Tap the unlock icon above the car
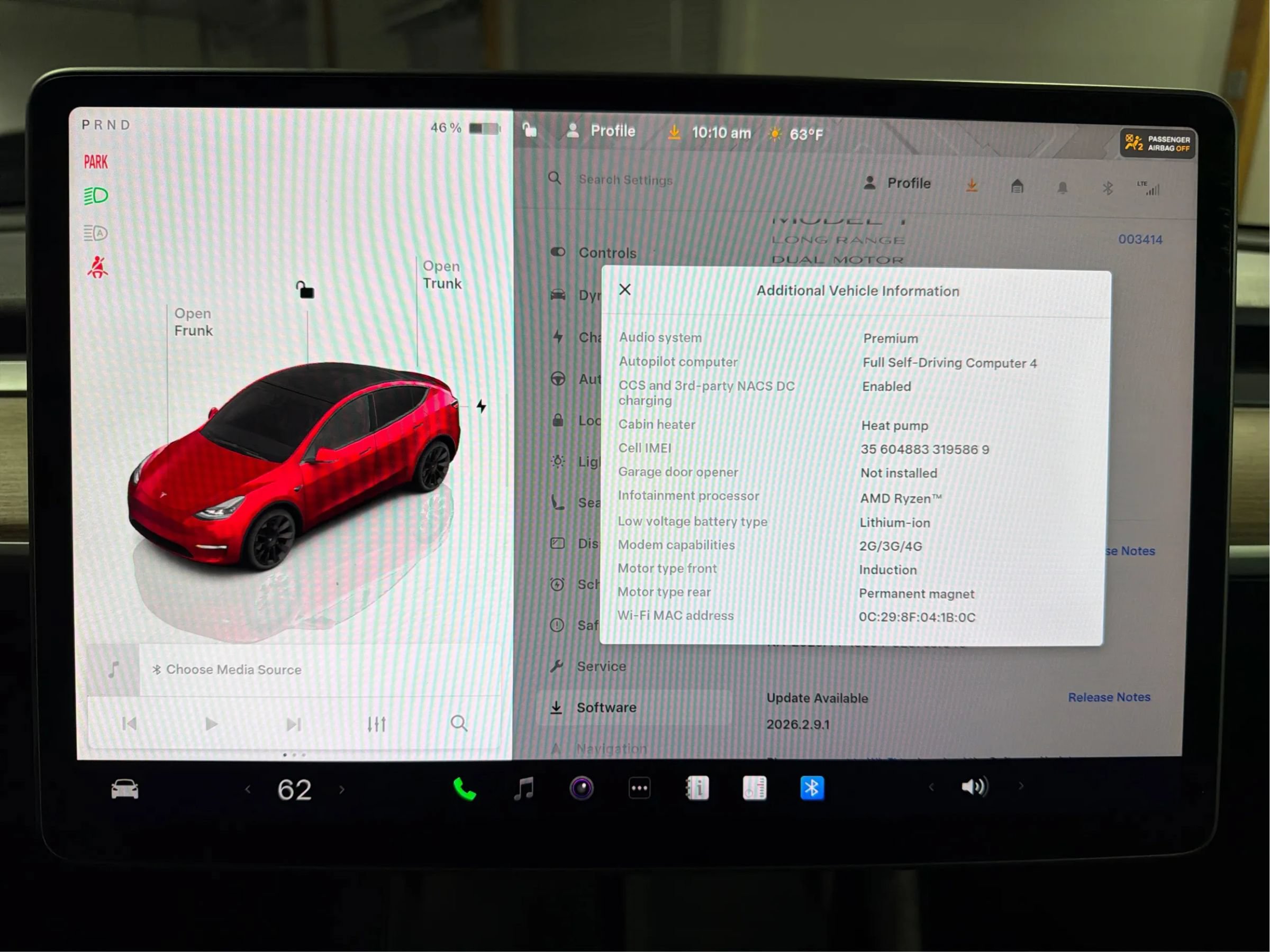 click(305, 289)
